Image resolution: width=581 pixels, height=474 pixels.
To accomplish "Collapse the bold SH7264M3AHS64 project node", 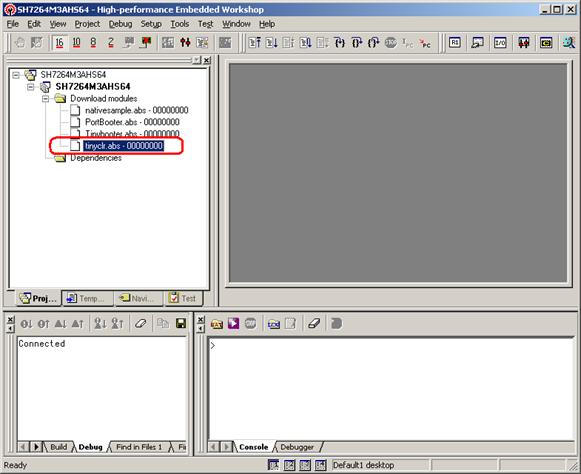I will click(x=31, y=87).
